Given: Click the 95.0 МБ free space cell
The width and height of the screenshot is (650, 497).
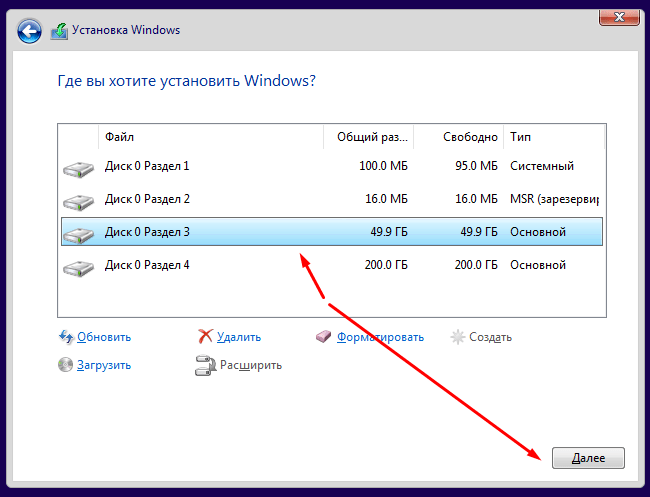Looking at the screenshot, I should tap(476, 166).
